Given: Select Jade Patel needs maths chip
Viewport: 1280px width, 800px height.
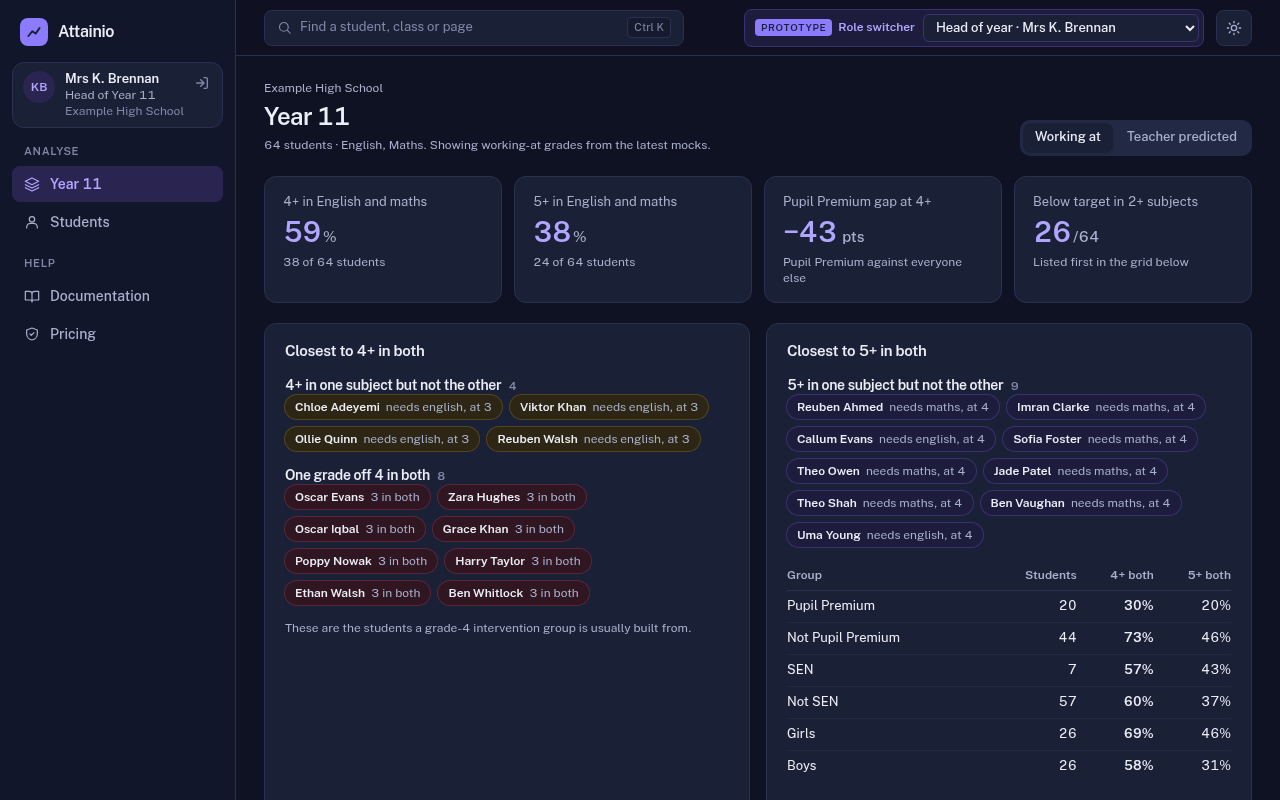Looking at the screenshot, I should (x=1075, y=471).
